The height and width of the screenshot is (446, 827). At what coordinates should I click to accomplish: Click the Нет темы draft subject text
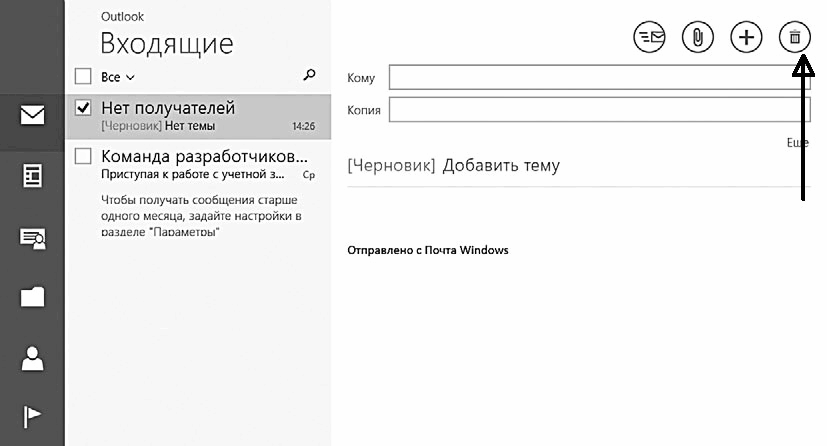pyautogui.click(x=190, y=126)
